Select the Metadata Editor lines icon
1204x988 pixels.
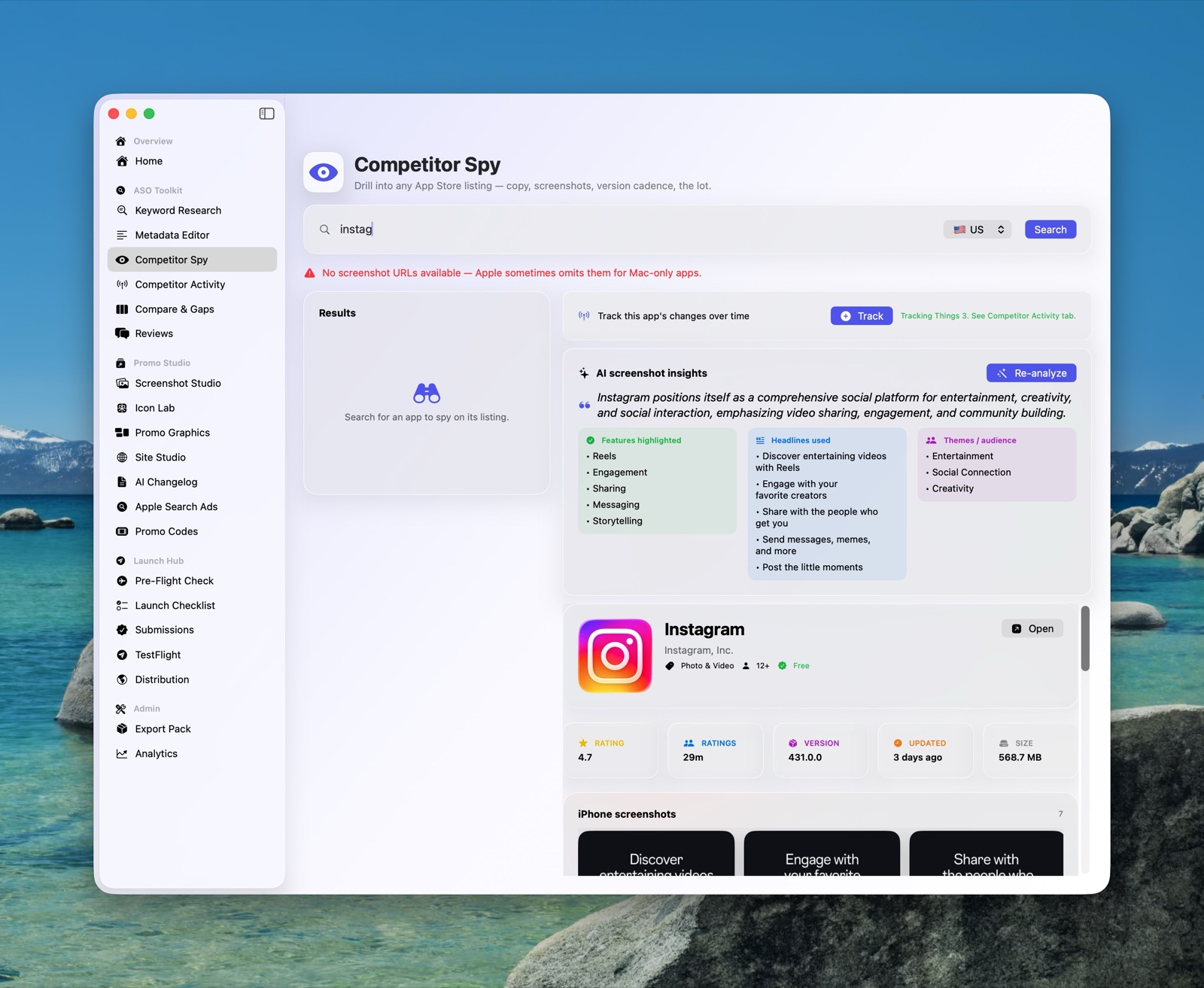(x=122, y=236)
